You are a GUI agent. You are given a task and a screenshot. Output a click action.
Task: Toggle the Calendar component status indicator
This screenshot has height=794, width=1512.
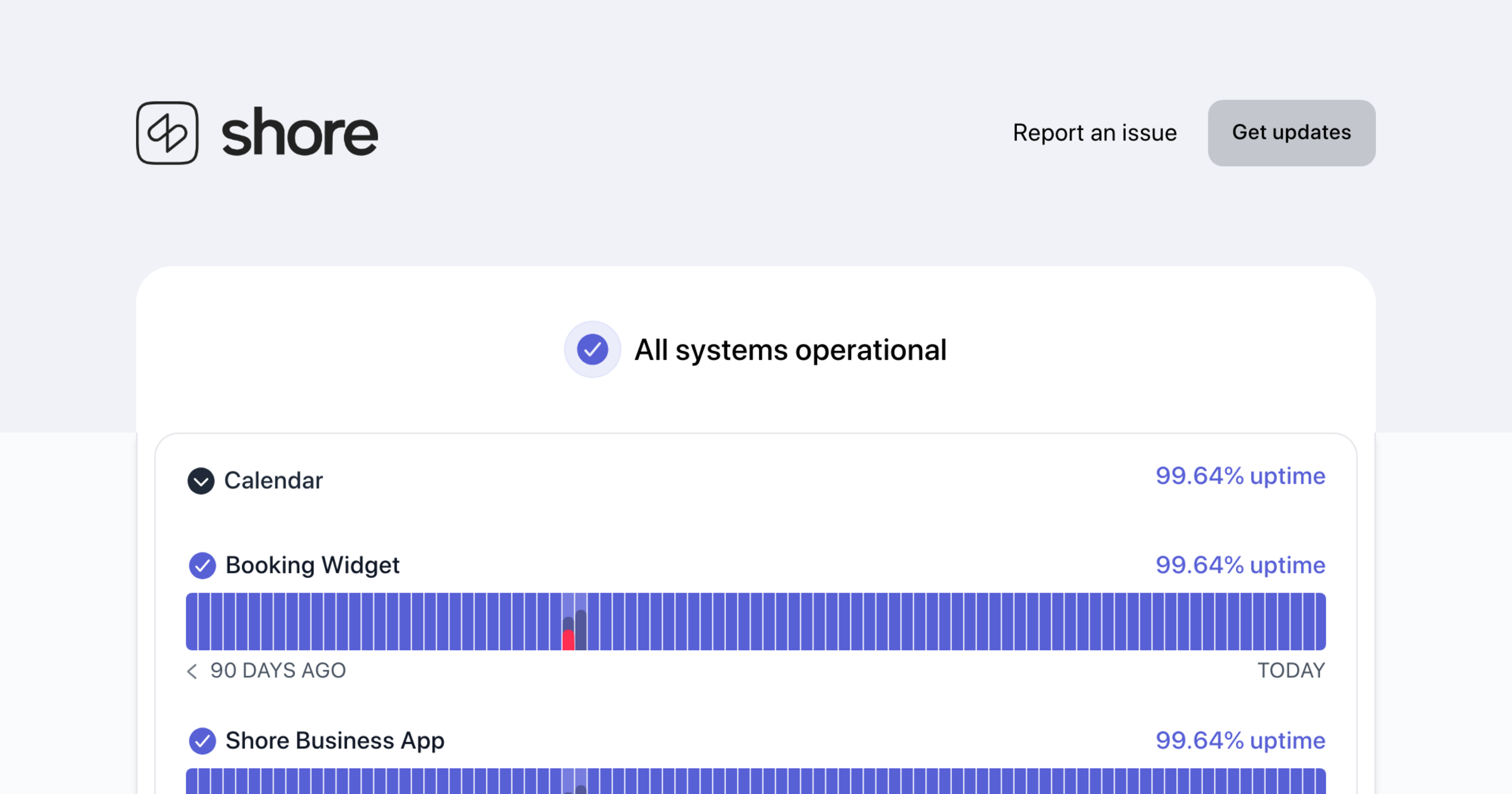click(x=201, y=481)
